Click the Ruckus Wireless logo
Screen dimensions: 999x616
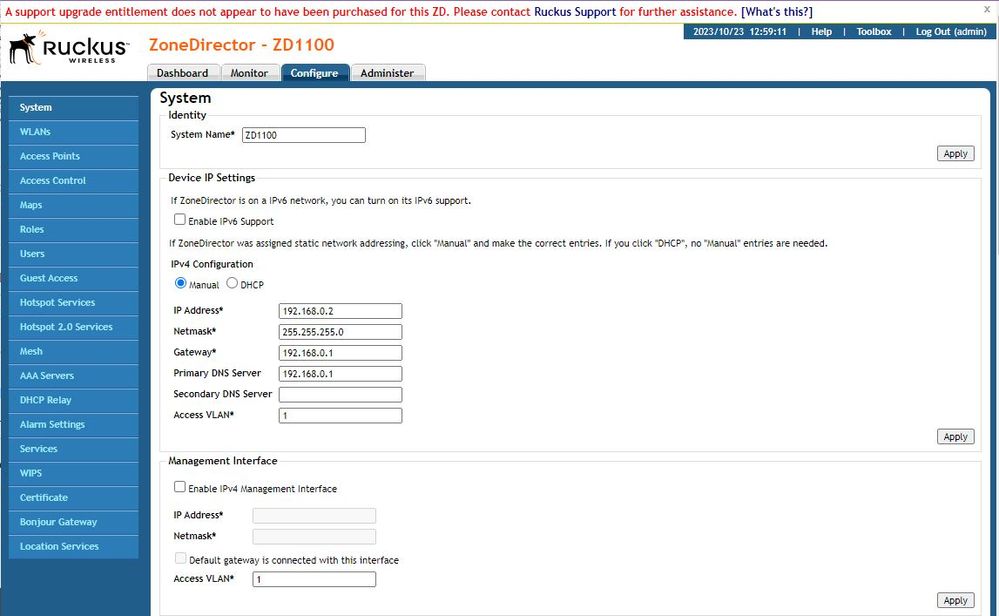[x=69, y=48]
